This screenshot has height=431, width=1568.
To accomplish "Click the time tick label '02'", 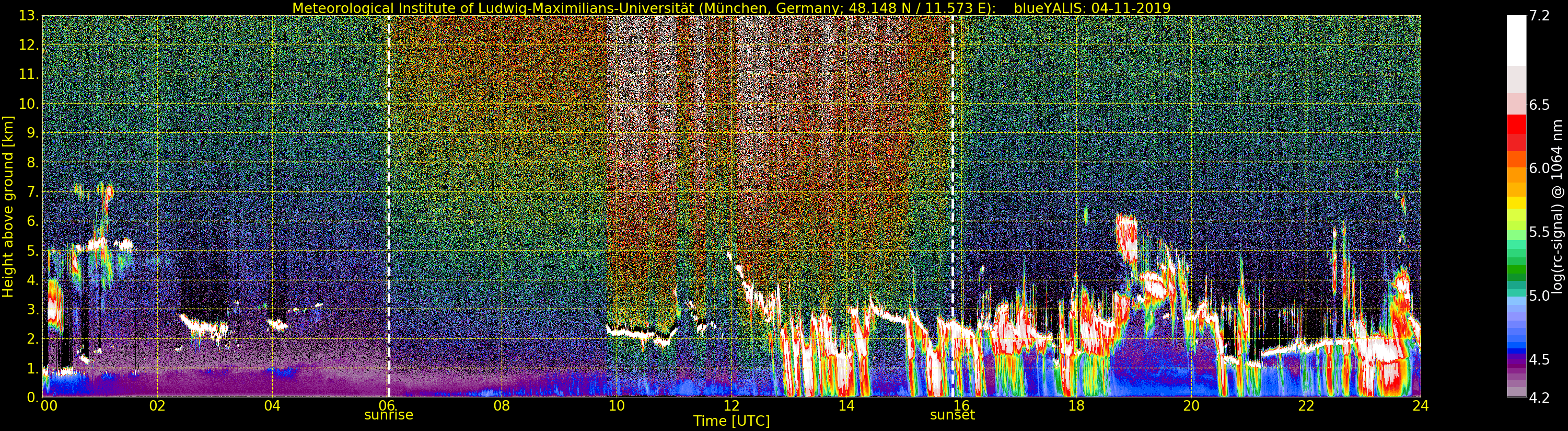I will point(158,406).
